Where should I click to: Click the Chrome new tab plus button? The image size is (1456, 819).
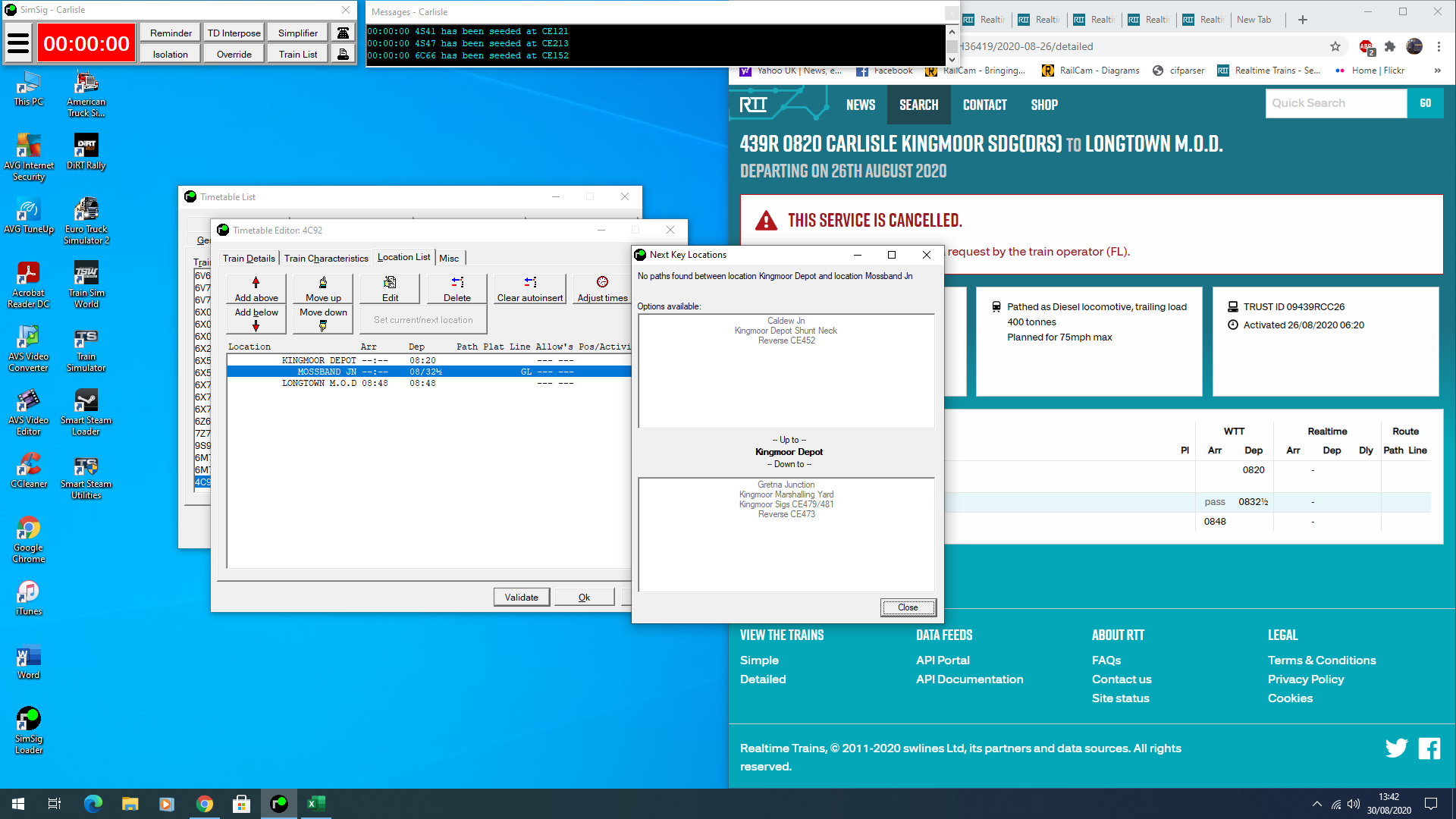[x=1303, y=20]
